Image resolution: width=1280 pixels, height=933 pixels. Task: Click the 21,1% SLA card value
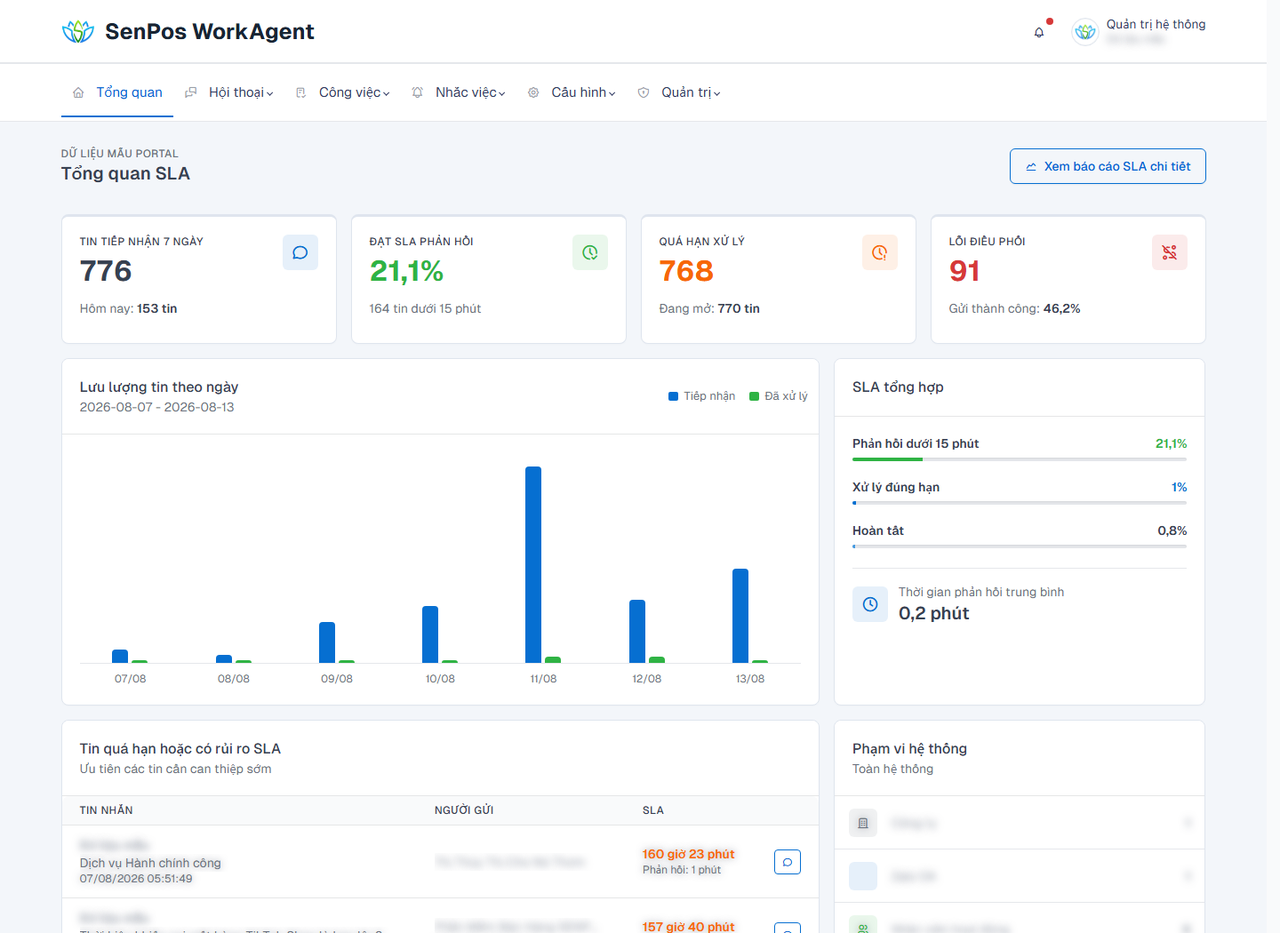tap(407, 271)
